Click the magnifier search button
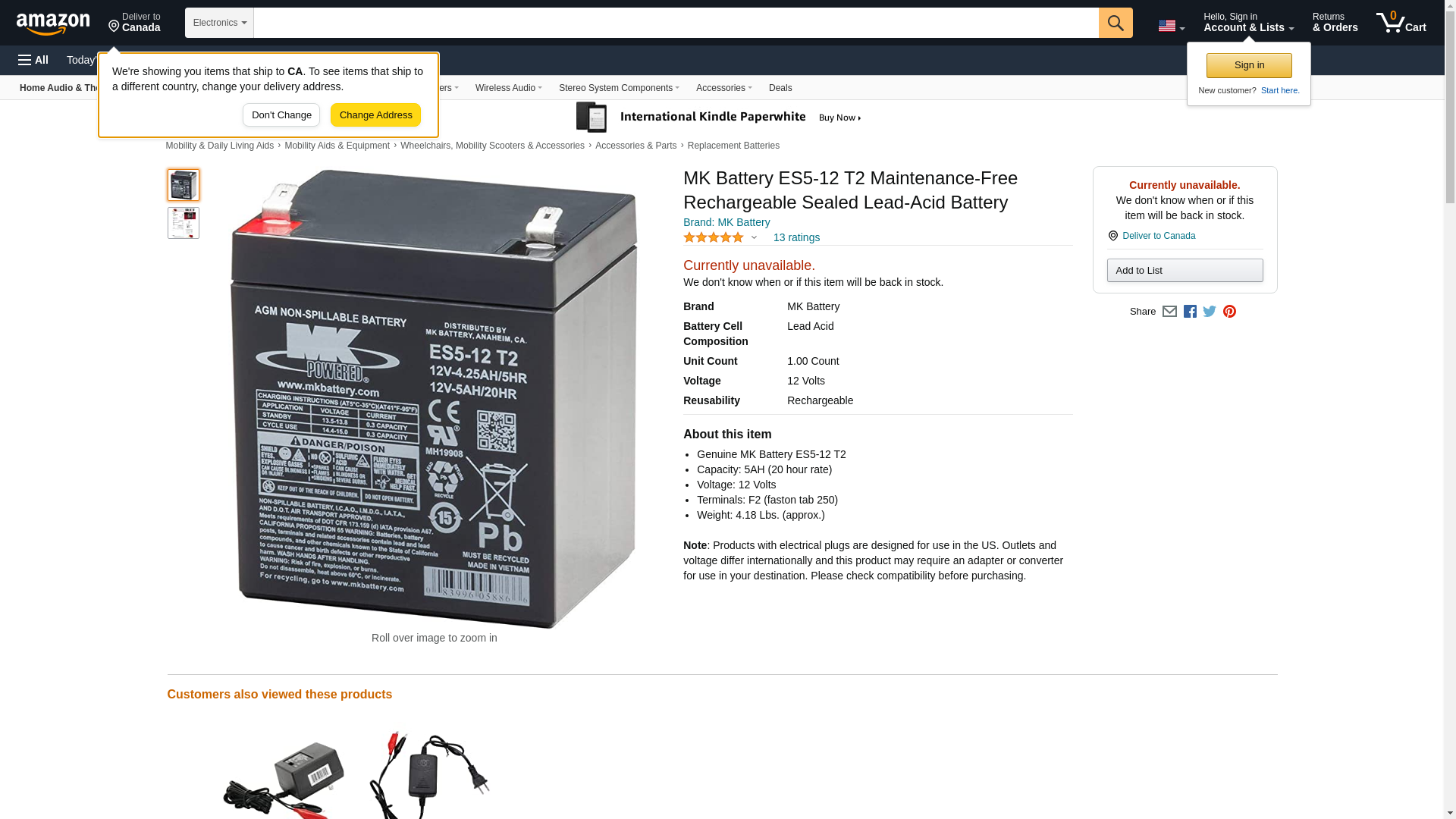The height and width of the screenshot is (819, 1456). pyautogui.click(x=1115, y=23)
